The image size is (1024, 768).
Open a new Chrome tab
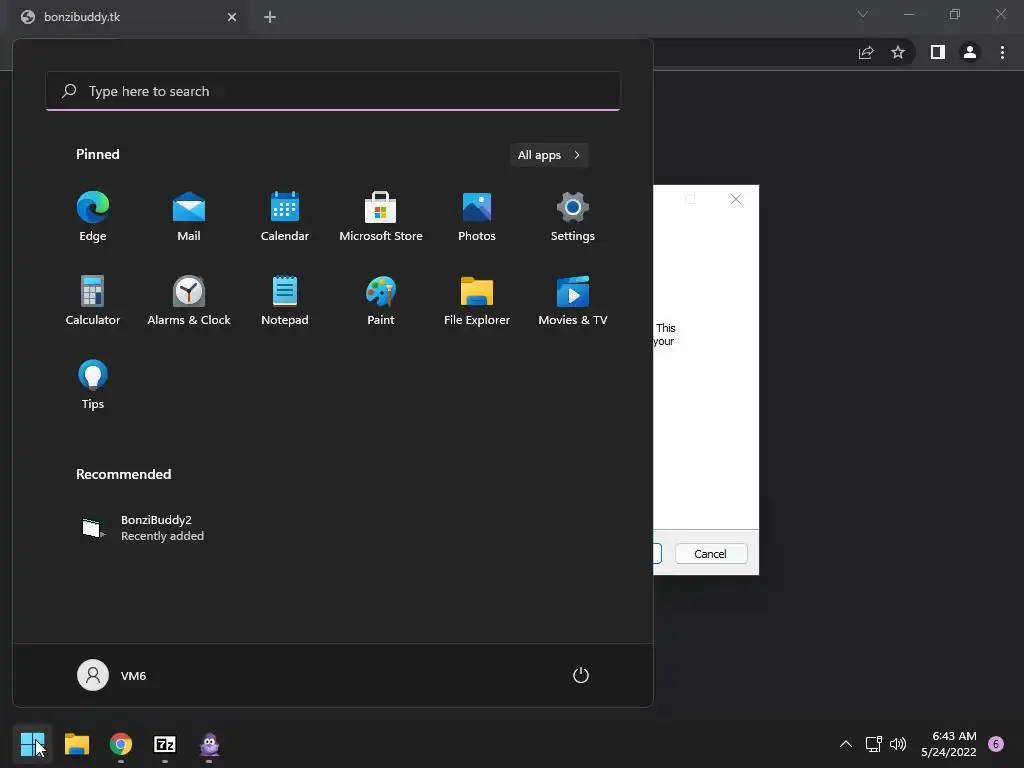point(270,17)
